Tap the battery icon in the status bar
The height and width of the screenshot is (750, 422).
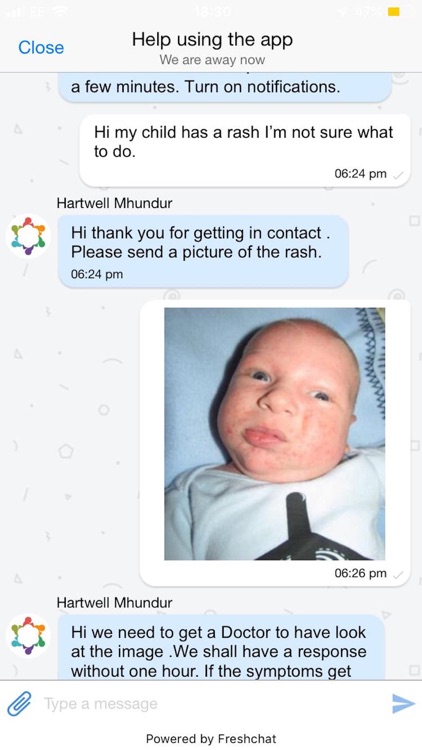394,11
